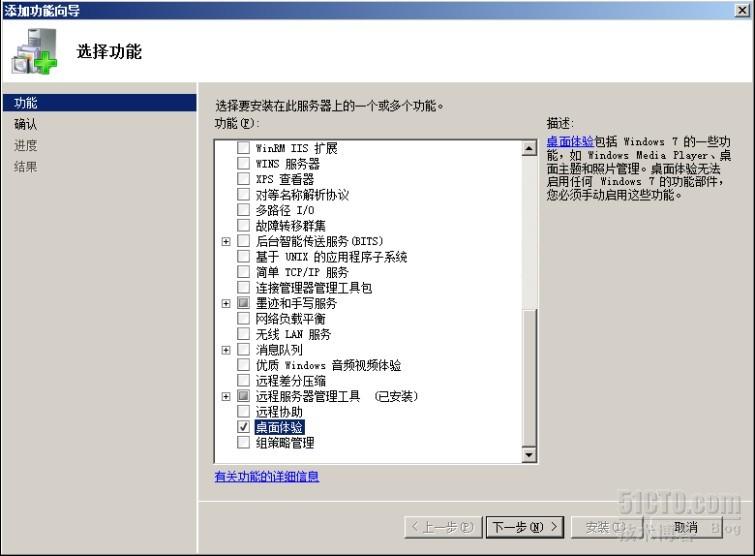Image resolution: width=755 pixels, height=556 pixels.
Task: Enable the XPS 查看器 checkbox
Action: [x=244, y=179]
